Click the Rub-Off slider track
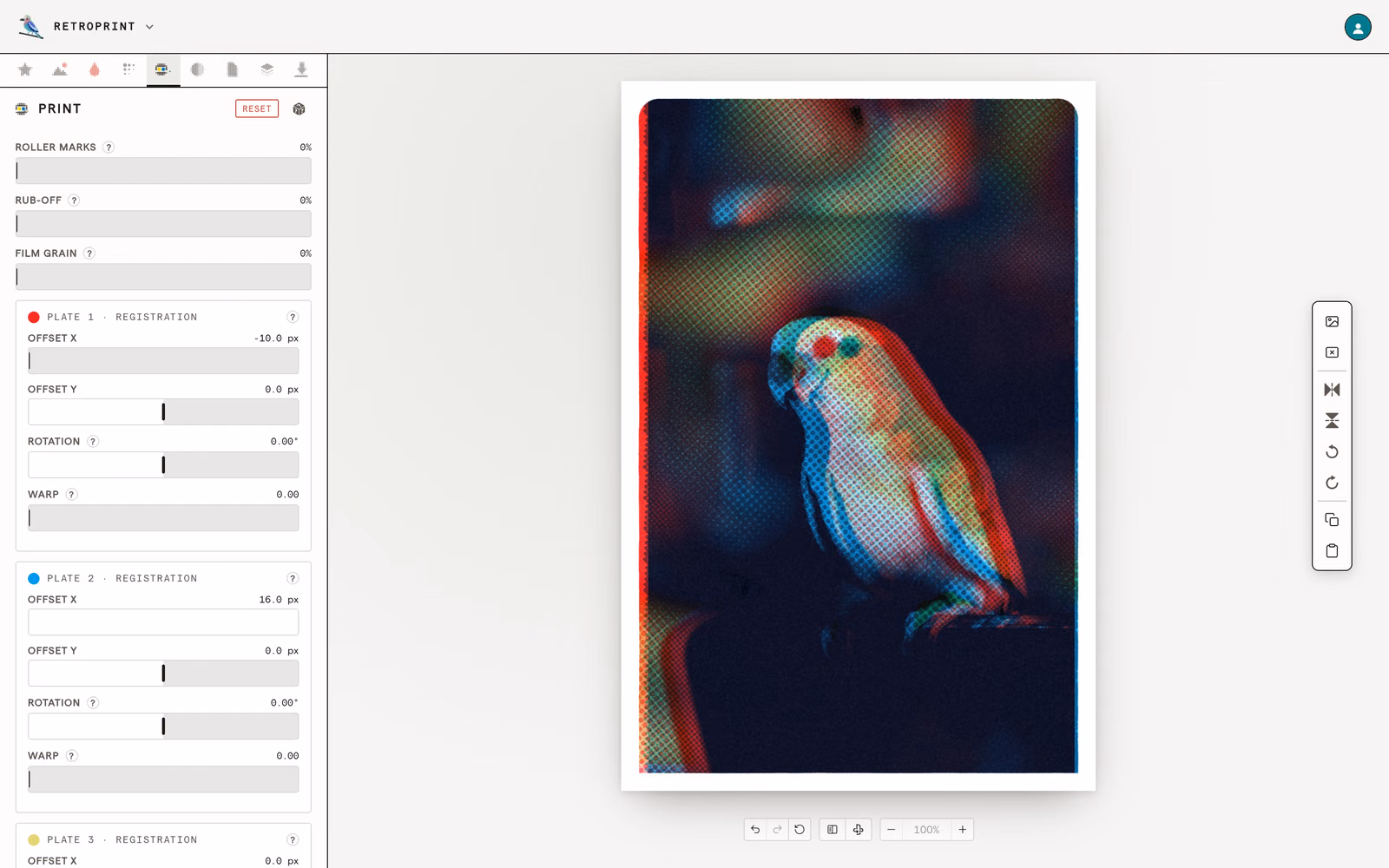This screenshot has width=1389, height=868. coord(163,224)
